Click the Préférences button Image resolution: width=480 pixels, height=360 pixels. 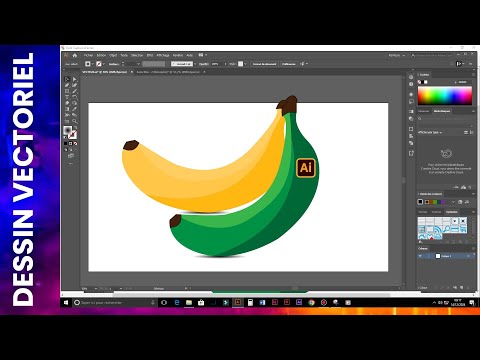(289, 64)
